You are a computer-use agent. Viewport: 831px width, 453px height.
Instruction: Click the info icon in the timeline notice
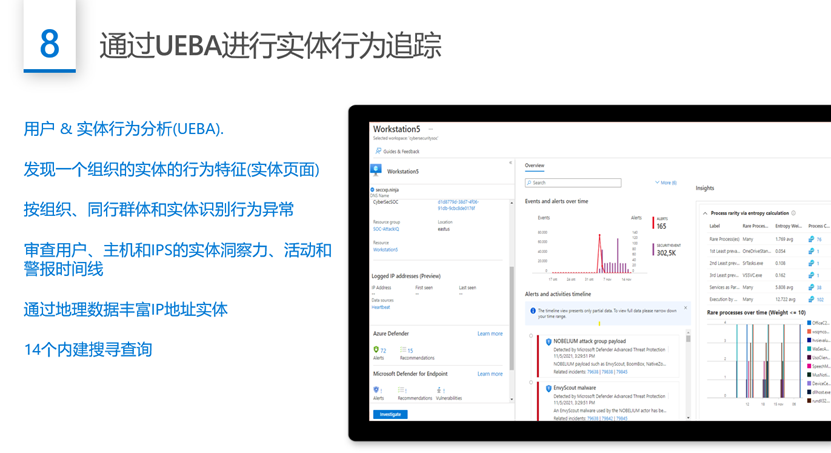pos(533,311)
